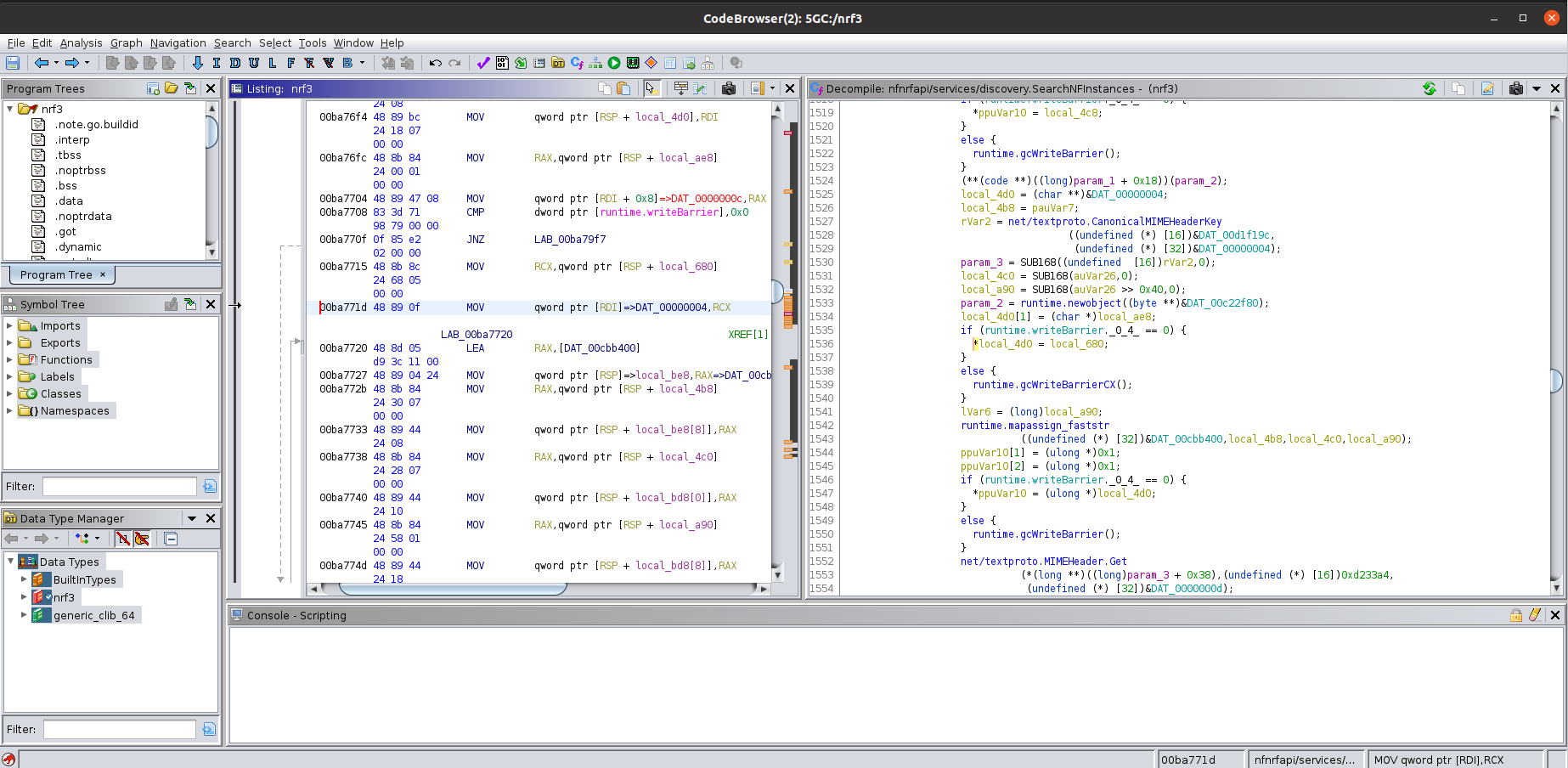Expand the Imports node in Symbol Tree
1568x768 pixels.
(x=10, y=325)
